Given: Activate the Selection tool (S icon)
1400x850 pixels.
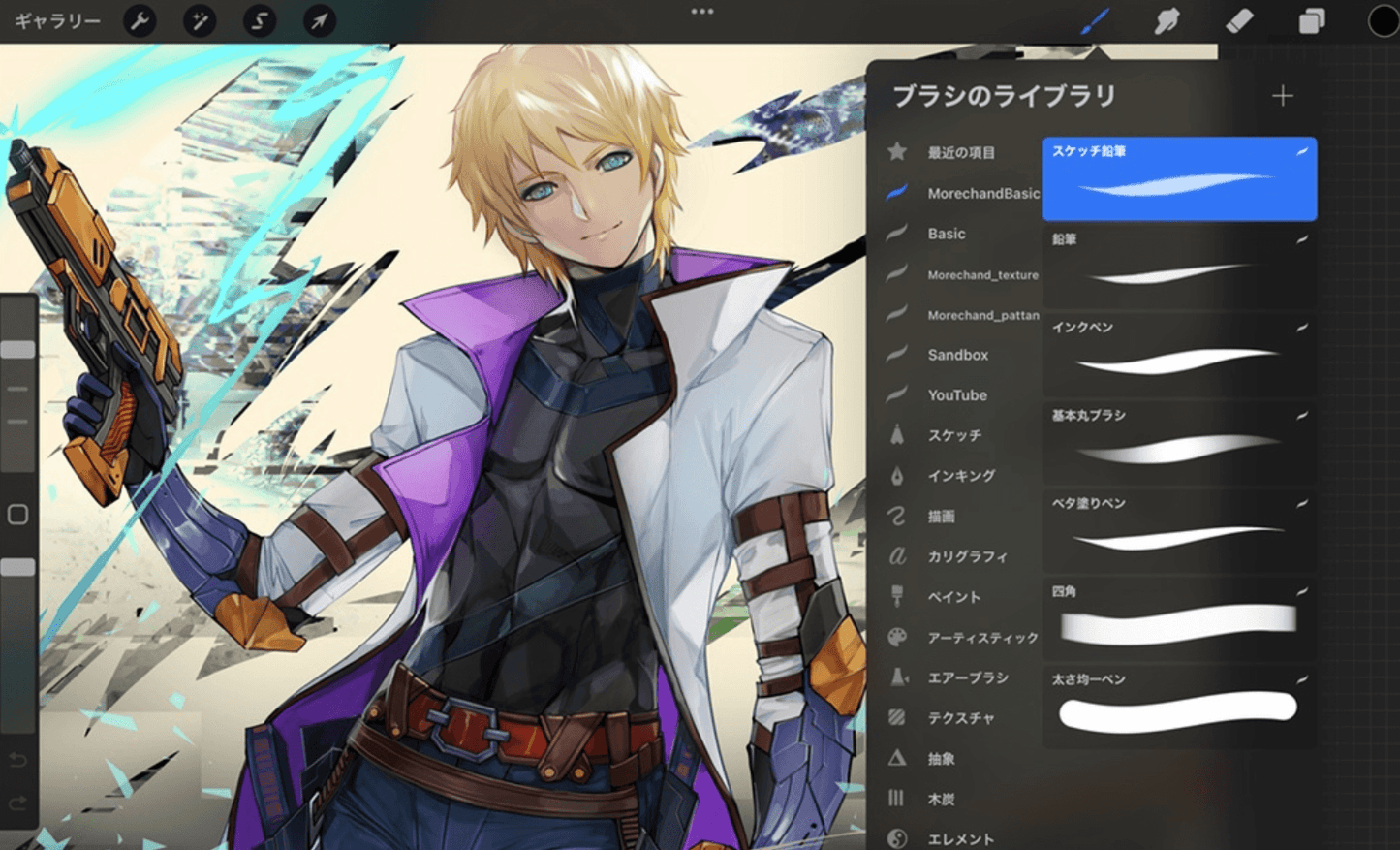Looking at the screenshot, I should pos(260,21).
